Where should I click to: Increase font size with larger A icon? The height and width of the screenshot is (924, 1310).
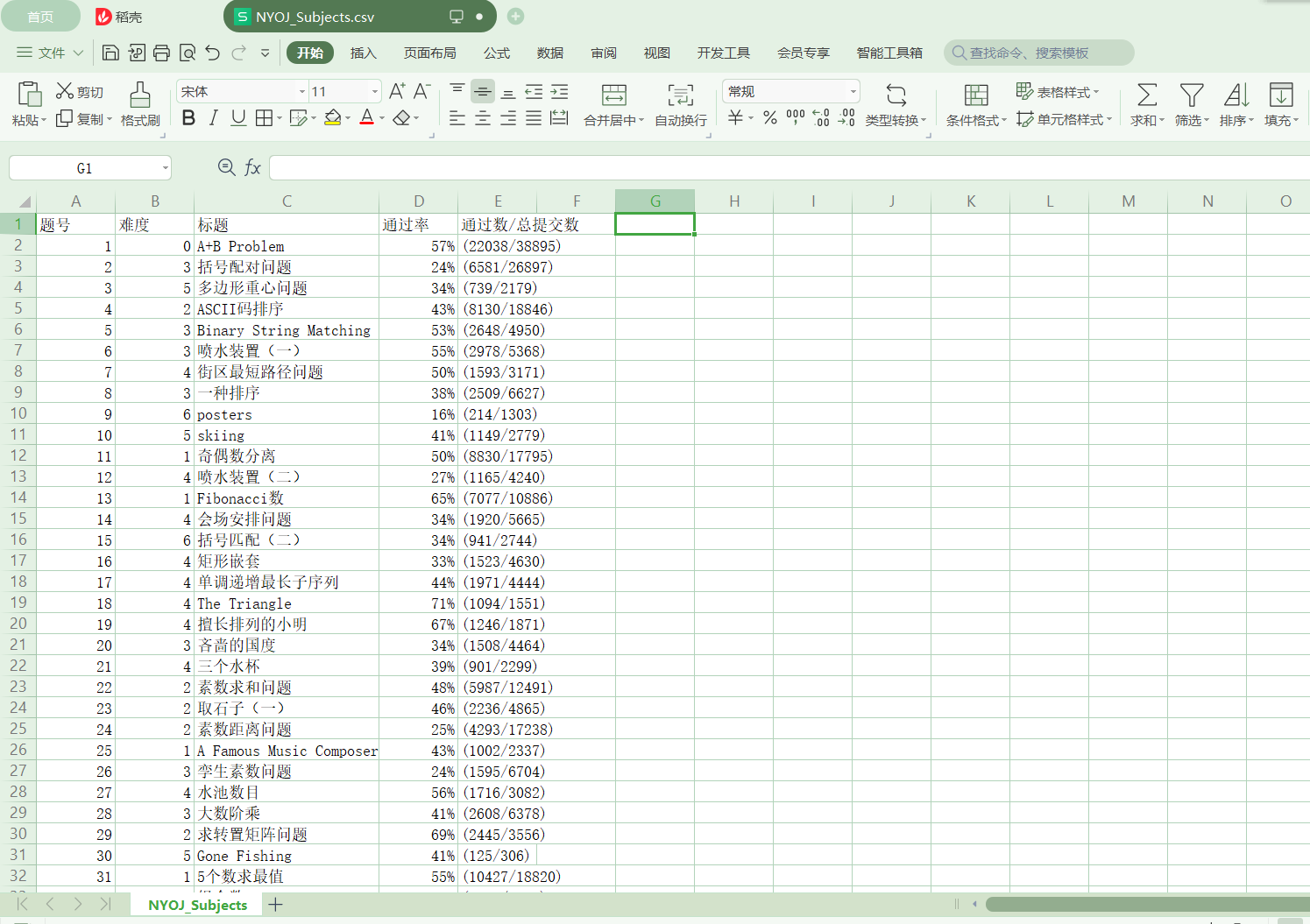click(397, 91)
